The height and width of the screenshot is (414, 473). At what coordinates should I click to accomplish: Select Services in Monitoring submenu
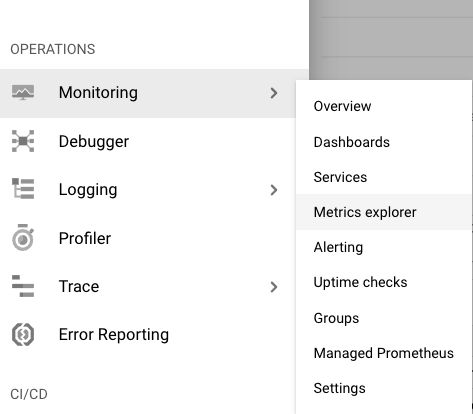383,177
